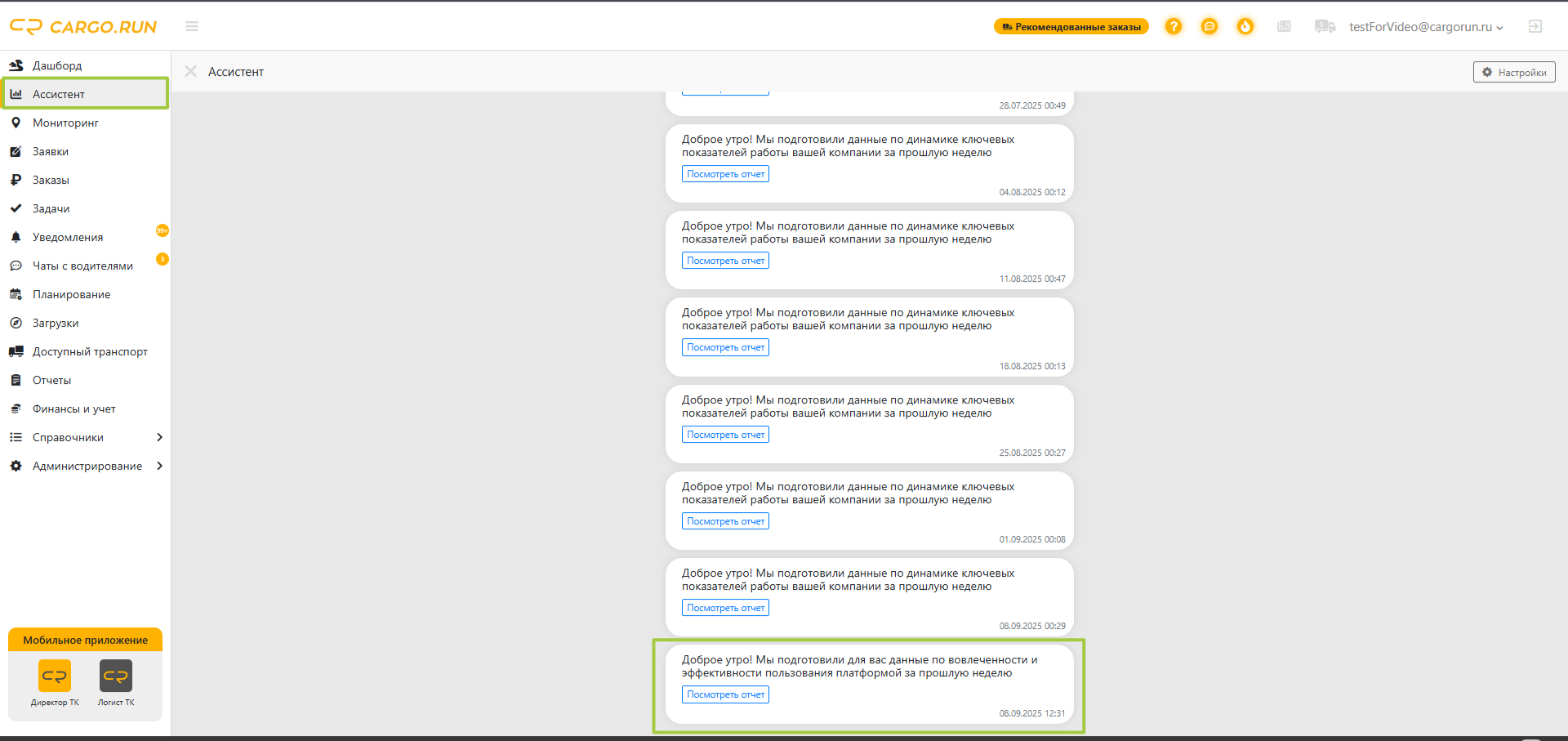Click the Планирование calendar icon
Image resolution: width=1568 pixels, height=741 pixels.
(x=16, y=294)
